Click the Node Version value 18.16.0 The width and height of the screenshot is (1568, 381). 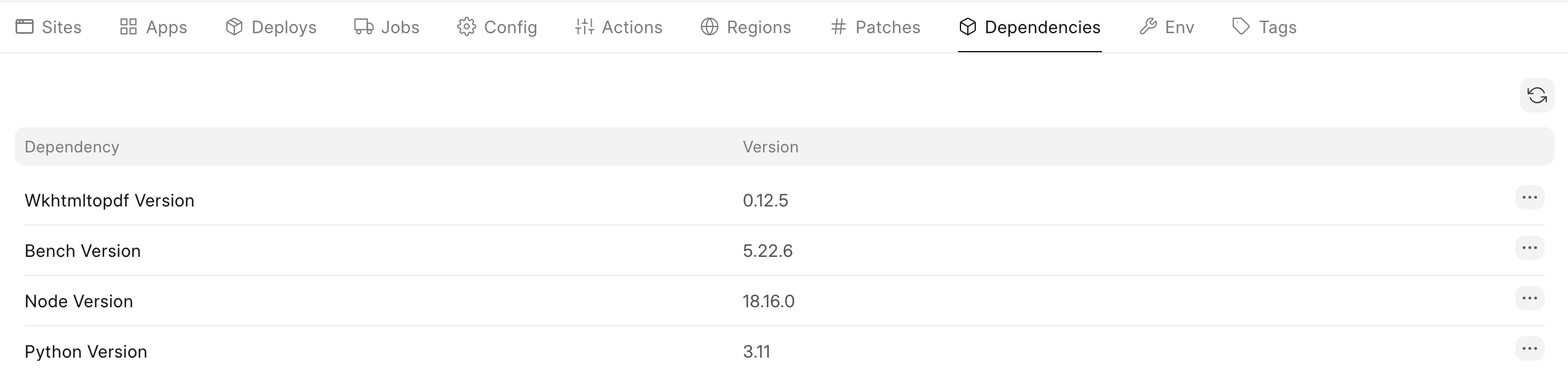pyautogui.click(x=769, y=301)
